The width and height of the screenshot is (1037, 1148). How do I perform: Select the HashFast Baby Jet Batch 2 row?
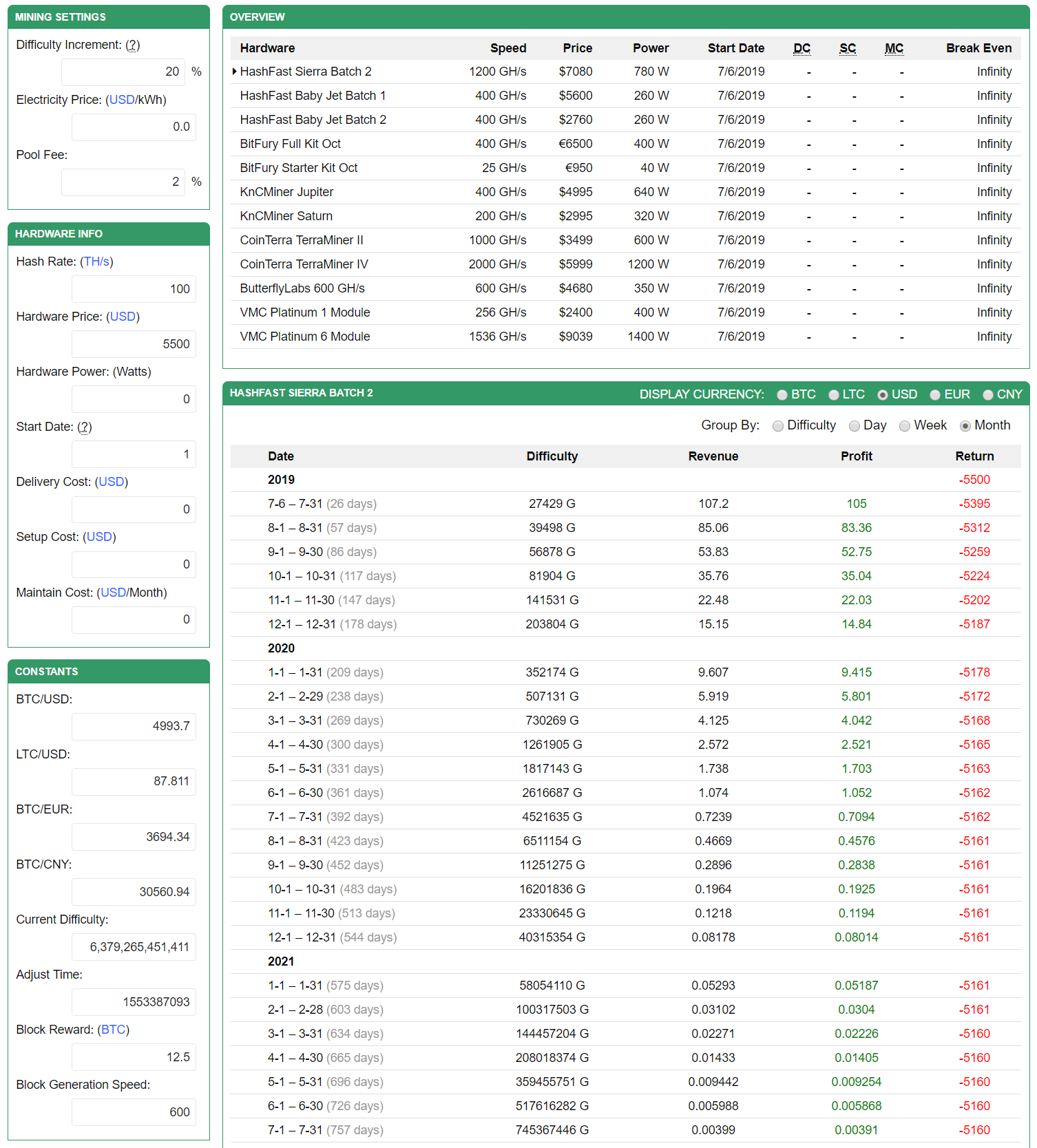(626, 120)
